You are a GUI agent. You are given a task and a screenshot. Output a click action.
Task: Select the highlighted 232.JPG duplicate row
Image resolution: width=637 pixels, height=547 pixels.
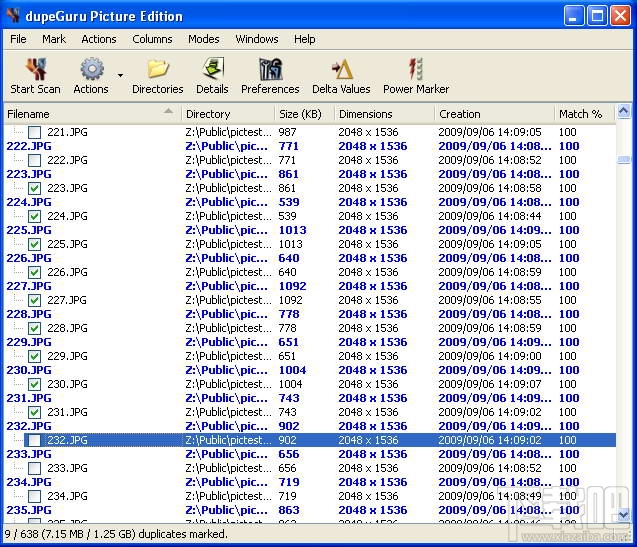(68, 440)
